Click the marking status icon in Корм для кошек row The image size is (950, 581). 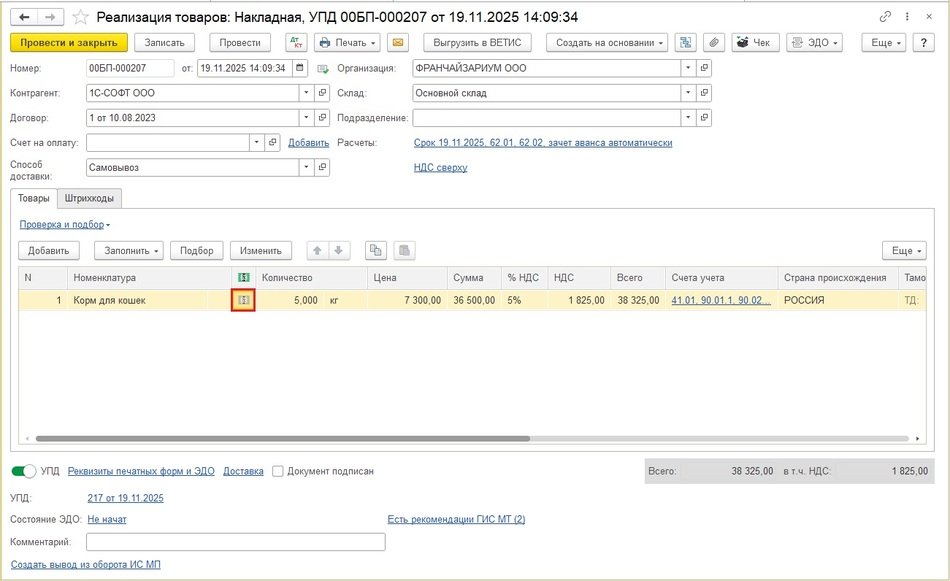pyautogui.click(x=243, y=300)
